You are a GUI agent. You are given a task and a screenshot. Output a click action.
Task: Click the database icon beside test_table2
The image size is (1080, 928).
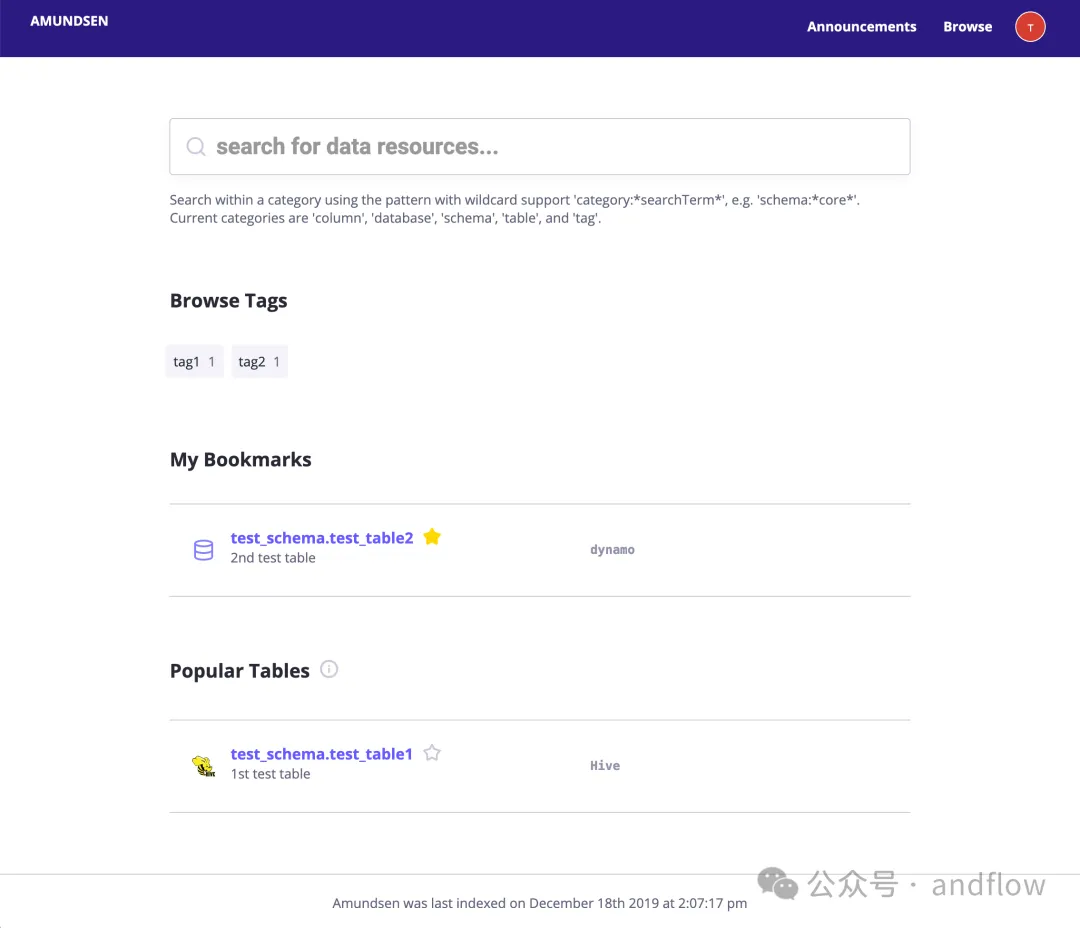coord(203,550)
